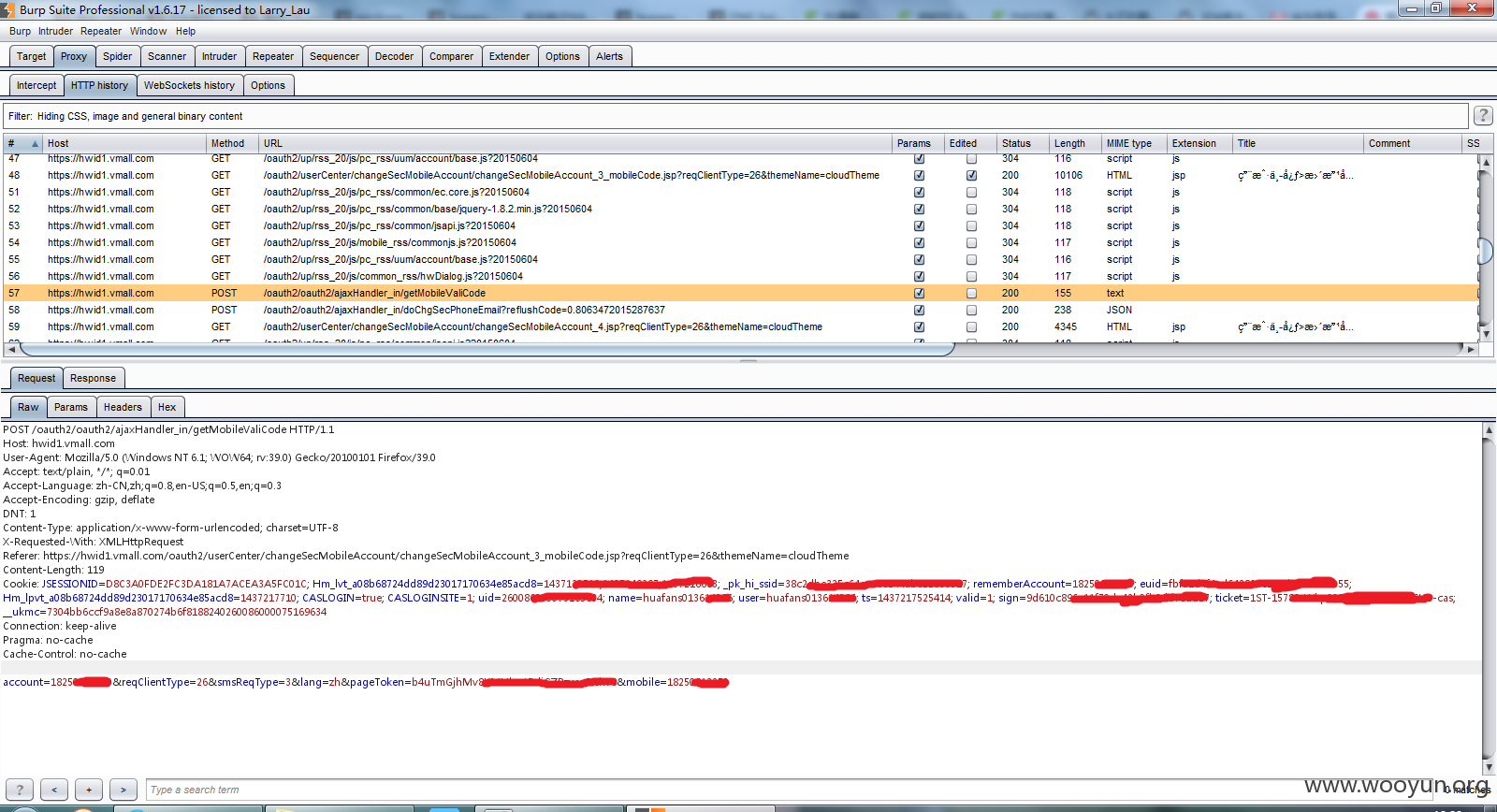Select request 56 hwDialog.js row

click(x=739, y=276)
